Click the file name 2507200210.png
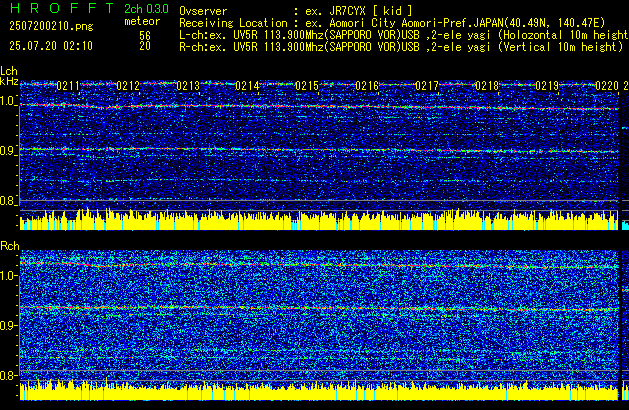Image resolution: width=629 pixels, height=410 pixels. pyautogui.click(x=51, y=26)
